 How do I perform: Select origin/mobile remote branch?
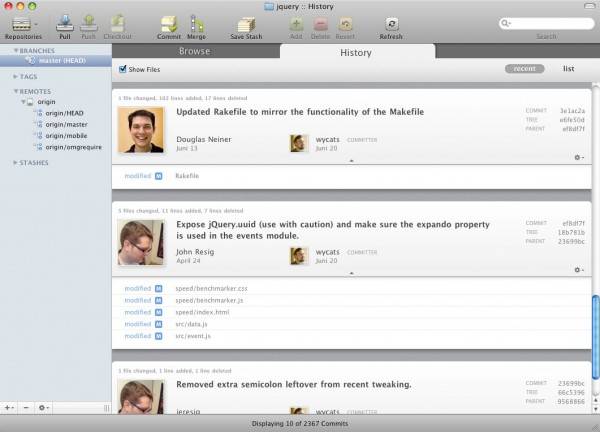[x=66, y=136]
